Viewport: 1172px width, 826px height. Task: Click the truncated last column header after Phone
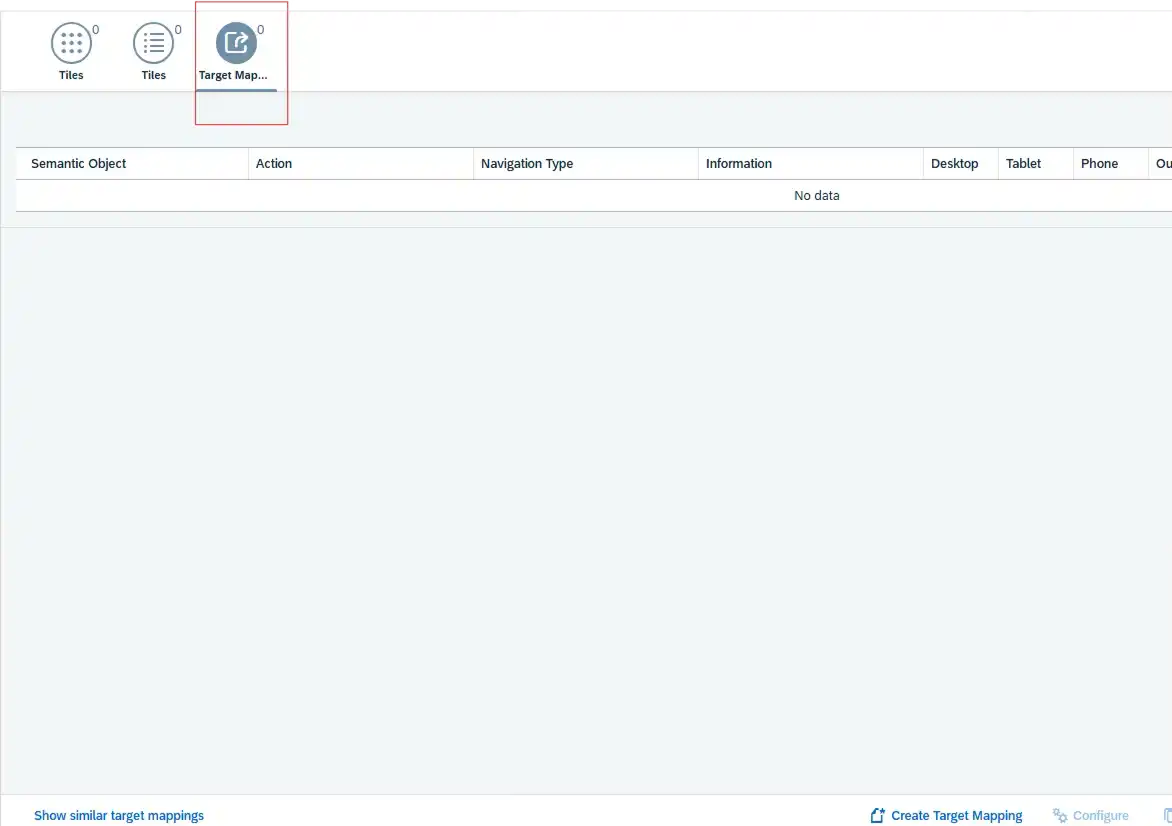pos(1163,164)
